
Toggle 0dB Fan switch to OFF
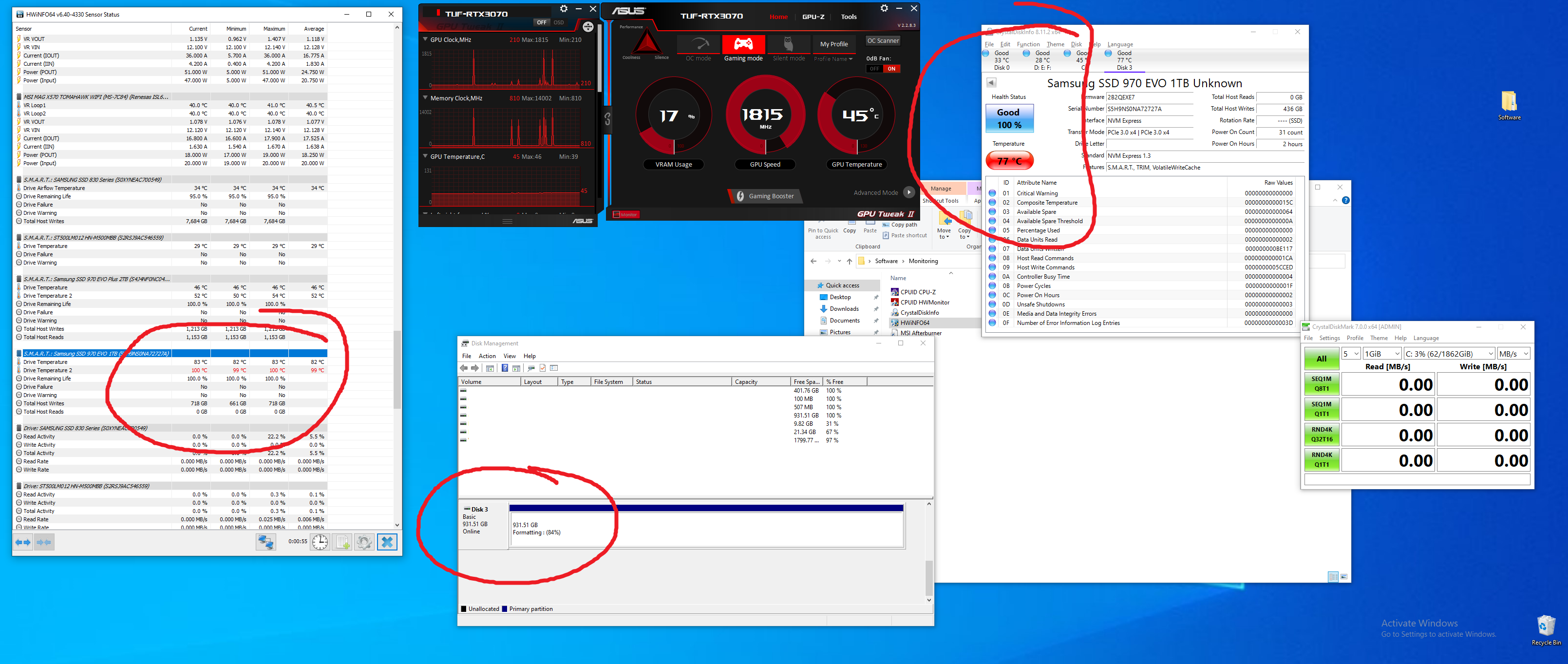[x=875, y=69]
